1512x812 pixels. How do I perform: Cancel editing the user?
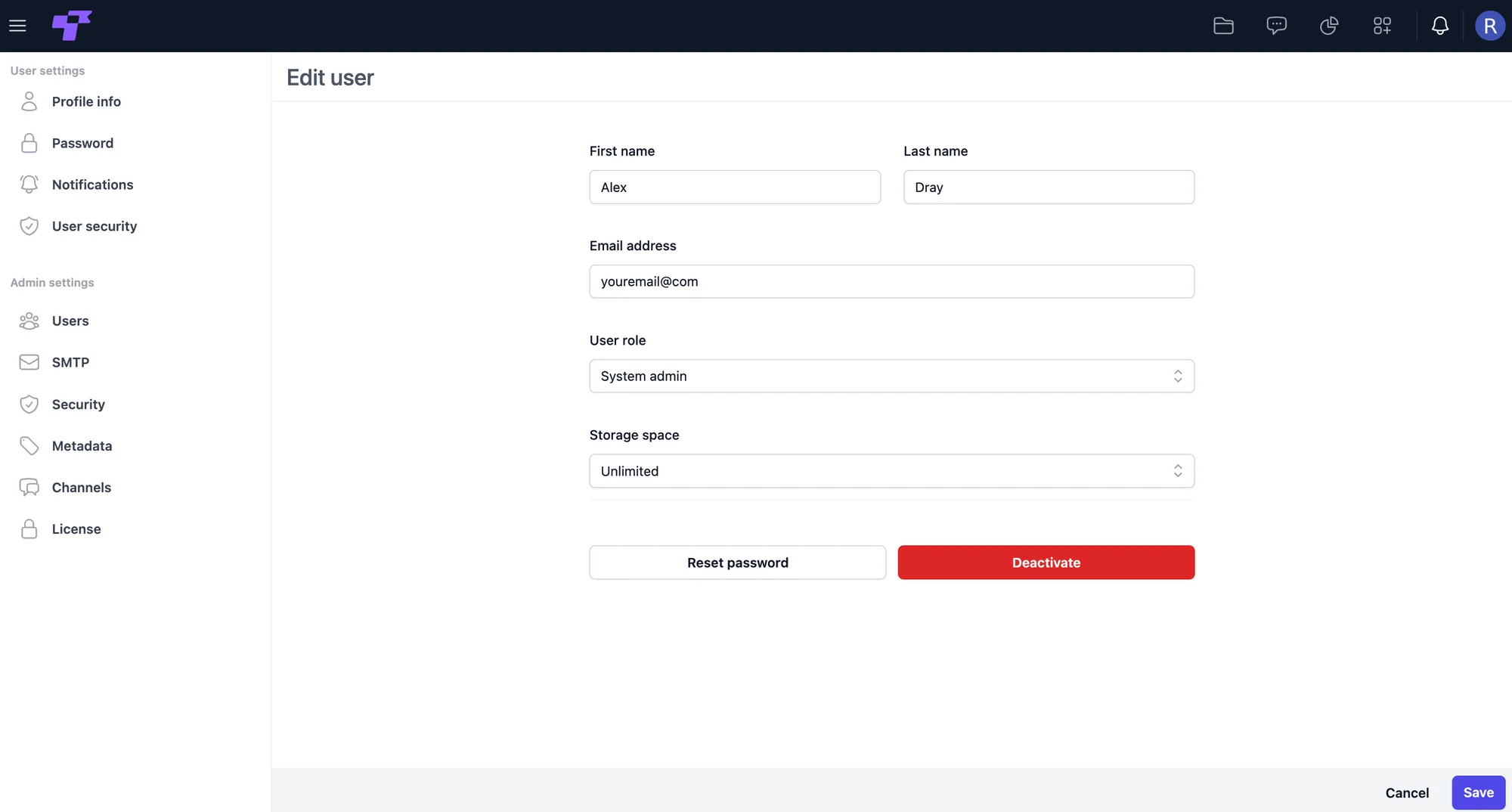pos(1407,792)
